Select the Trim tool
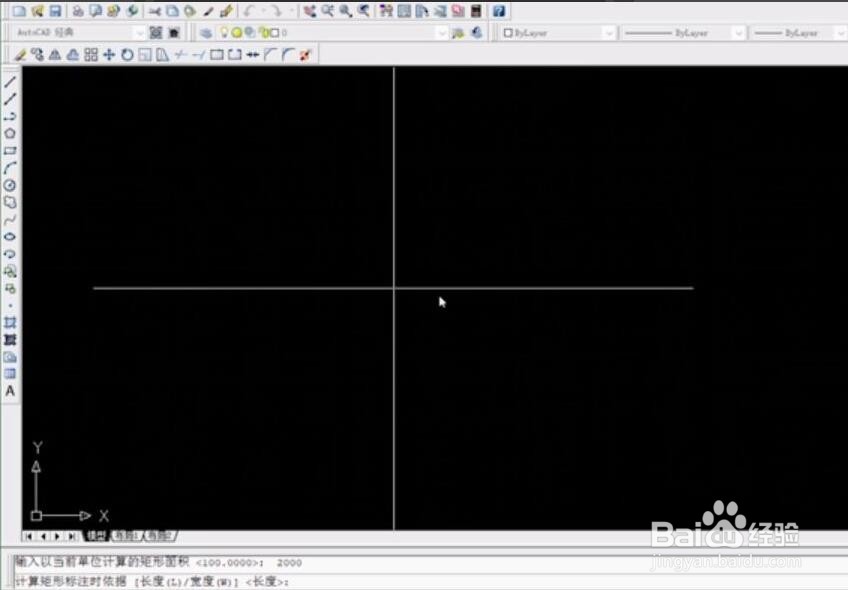Image resolution: width=848 pixels, height=590 pixels. tap(181, 55)
